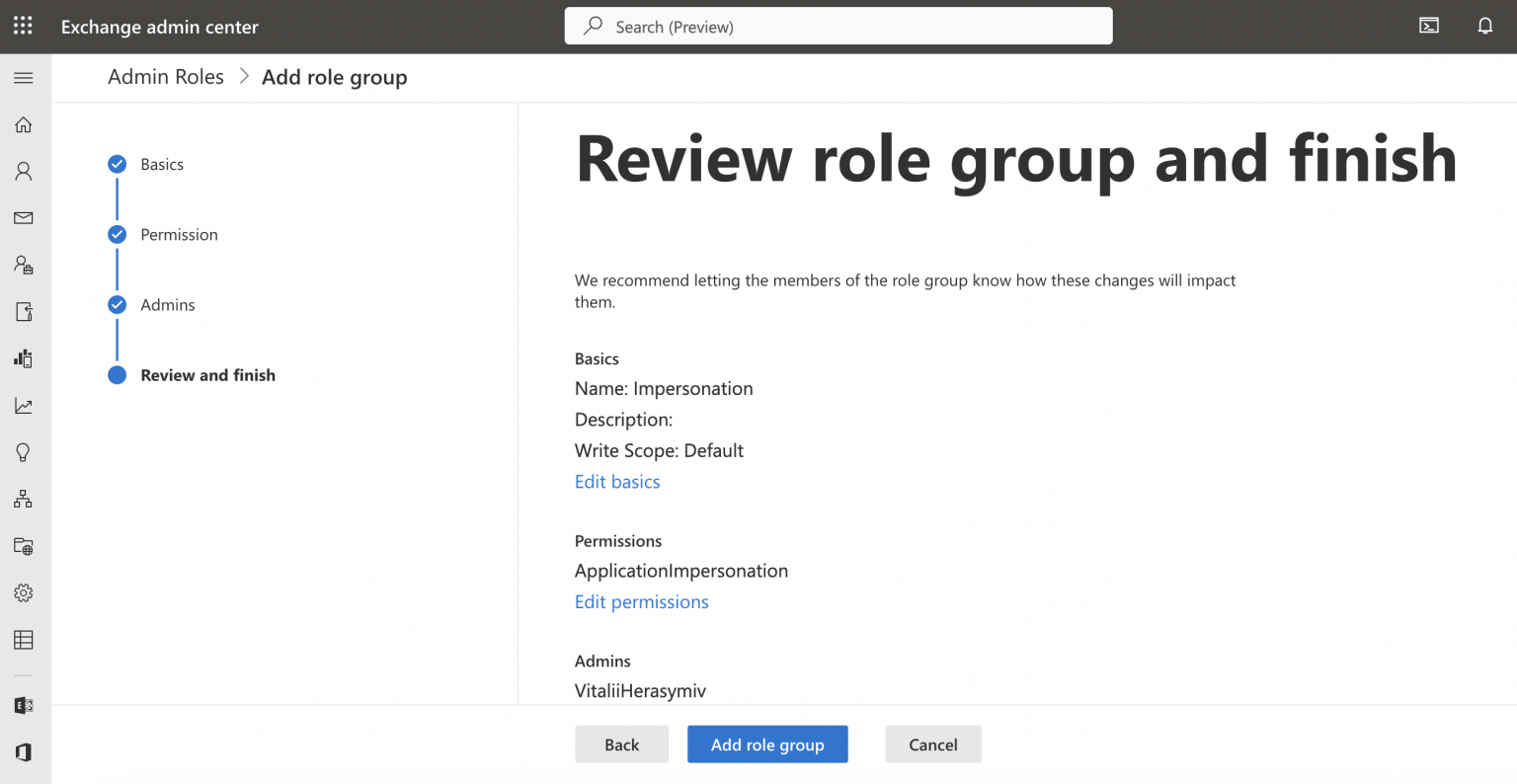Click the Cancel button
1517x784 pixels.
[933, 745]
